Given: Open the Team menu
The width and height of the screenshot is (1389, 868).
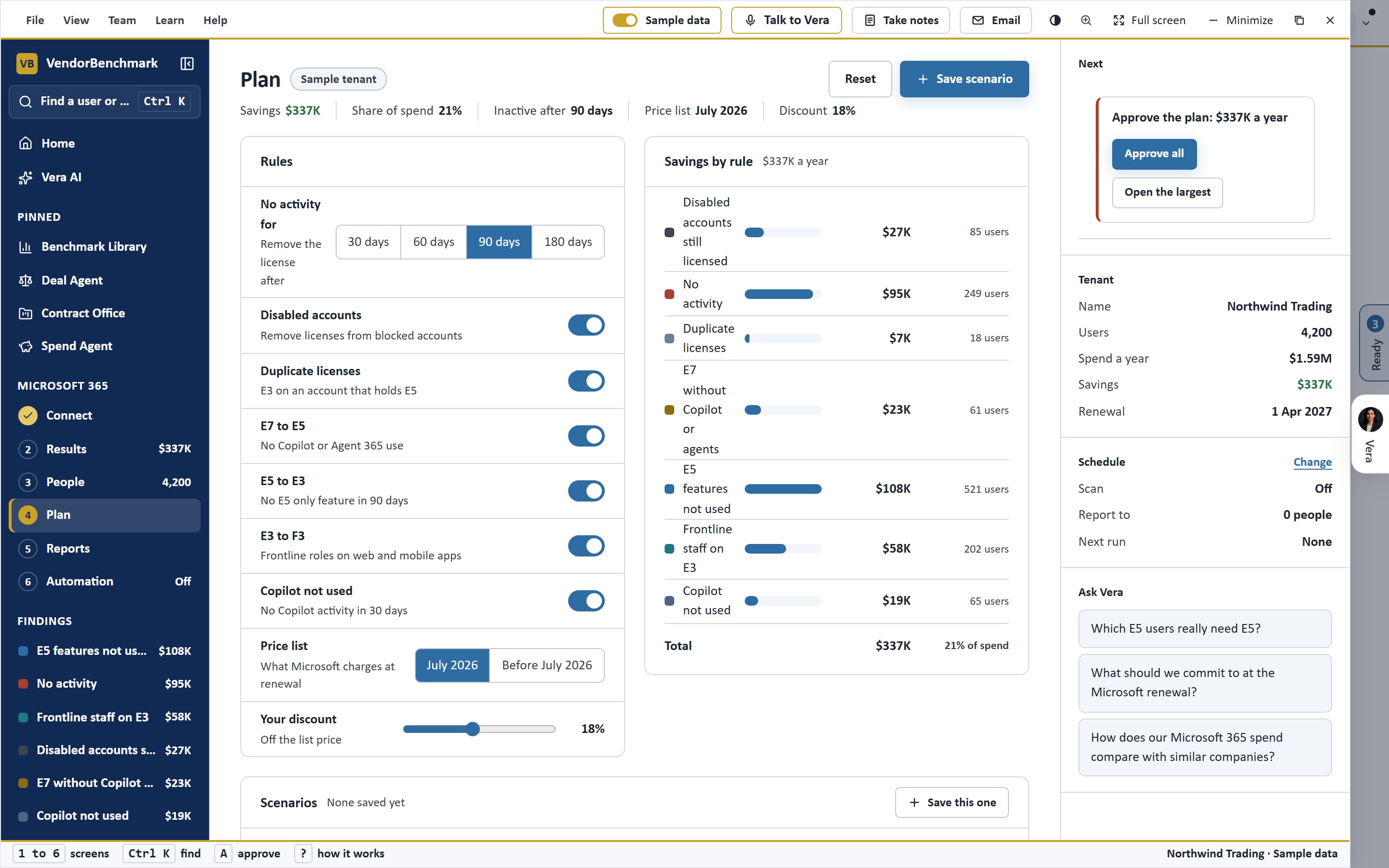Looking at the screenshot, I should tap(122, 20).
